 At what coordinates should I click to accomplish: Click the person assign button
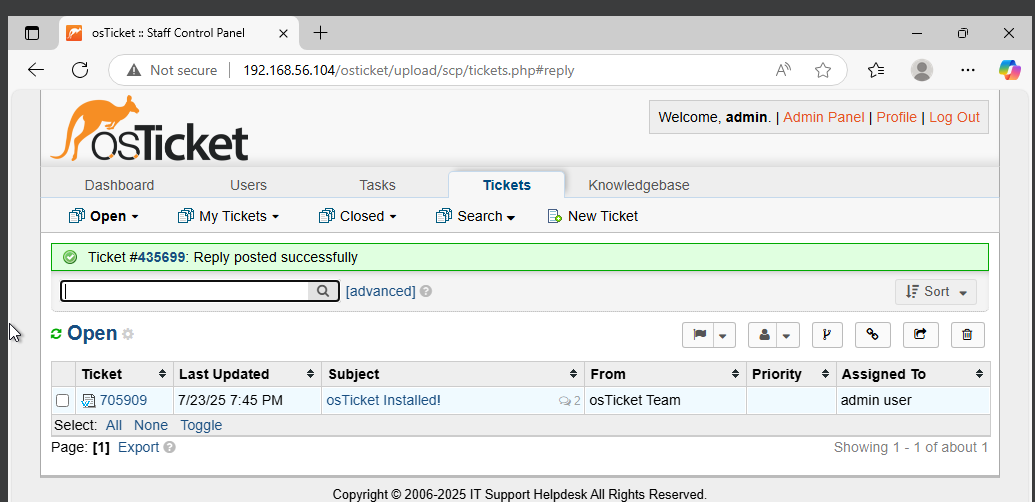(764, 334)
